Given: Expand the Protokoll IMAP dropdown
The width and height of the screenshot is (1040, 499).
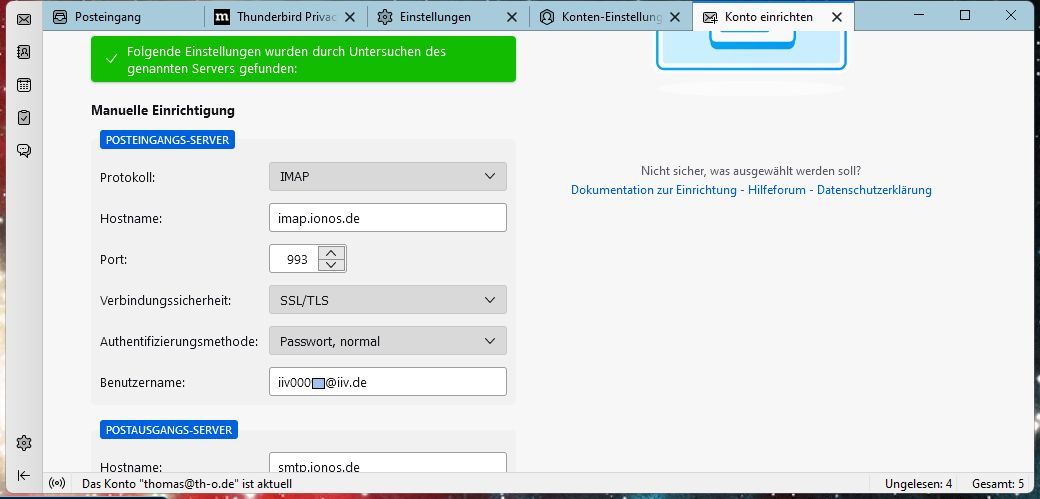Looking at the screenshot, I should click(x=387, y=177).
